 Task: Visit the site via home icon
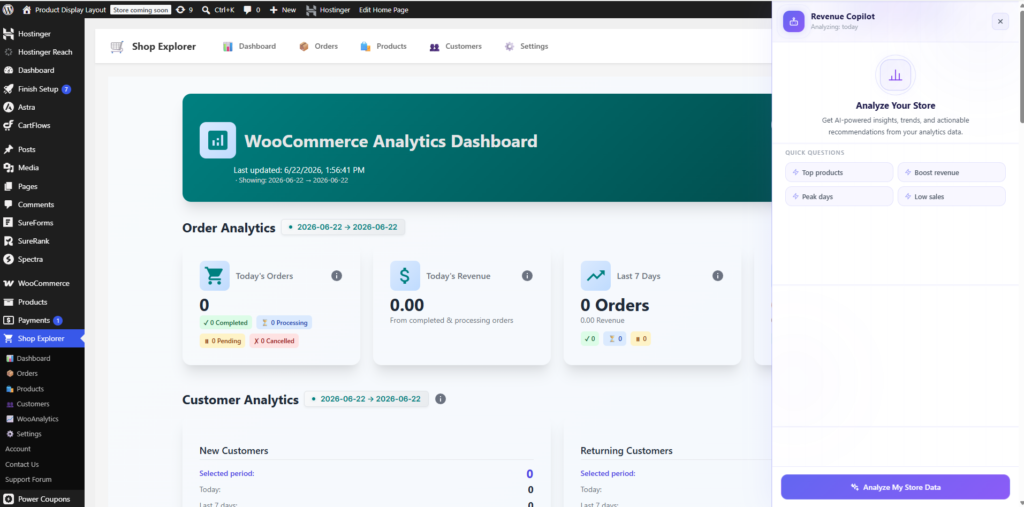pos(26,10)
